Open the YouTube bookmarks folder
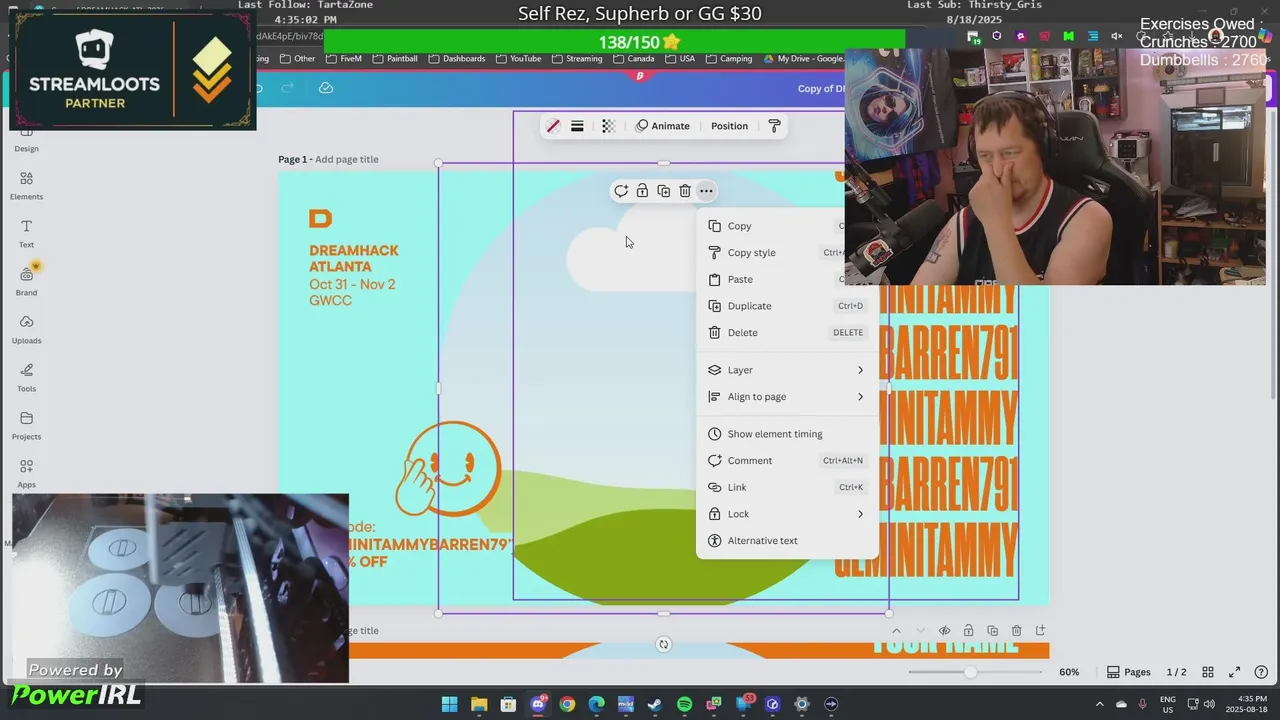The height and width of the screenshot is (720, 1280). click(x=518, y=59)
